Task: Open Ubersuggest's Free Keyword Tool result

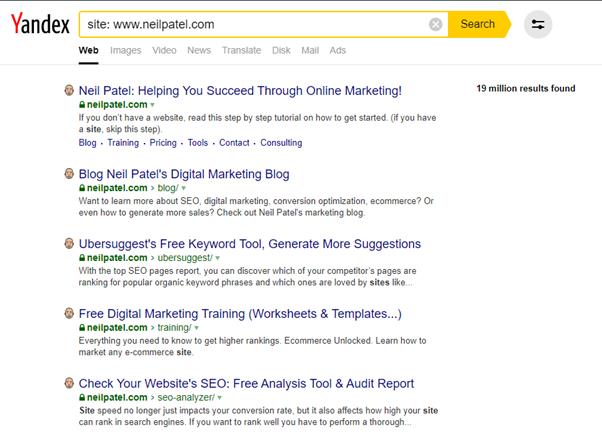Action: [250, 244]
